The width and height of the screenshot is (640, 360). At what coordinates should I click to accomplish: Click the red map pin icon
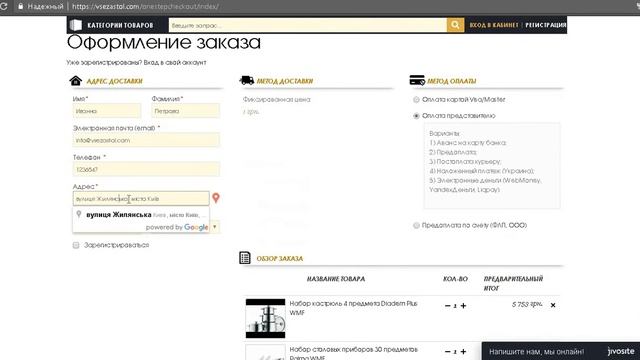click(x=216, y=198)
